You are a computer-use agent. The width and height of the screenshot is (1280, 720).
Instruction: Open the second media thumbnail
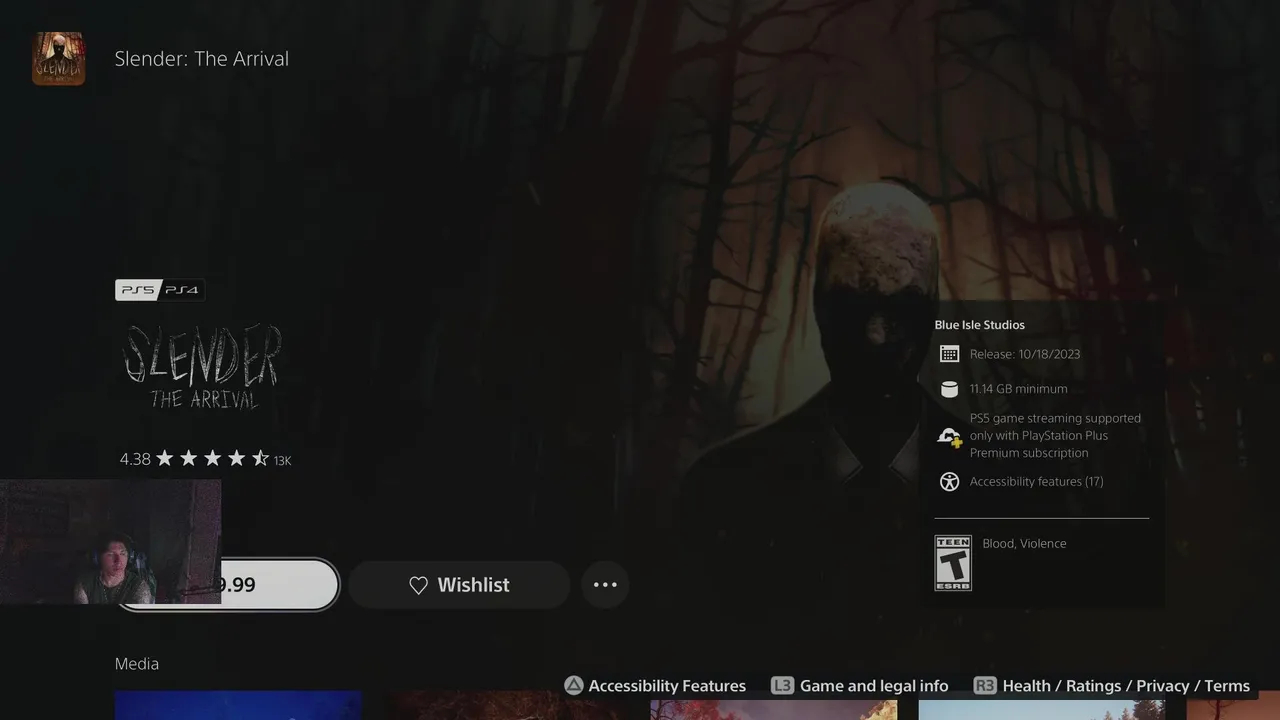point(506,705)
